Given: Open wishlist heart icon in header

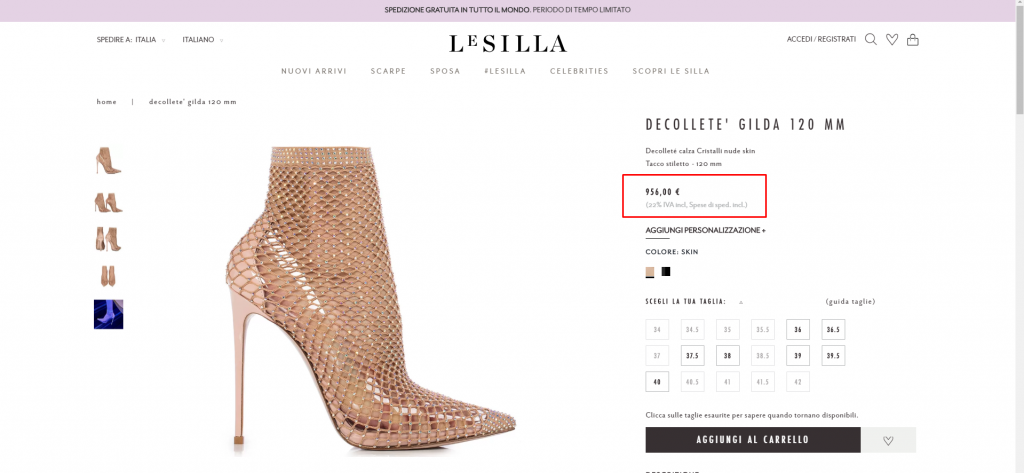Looking at the screenshot, I should tap(892, 40).
